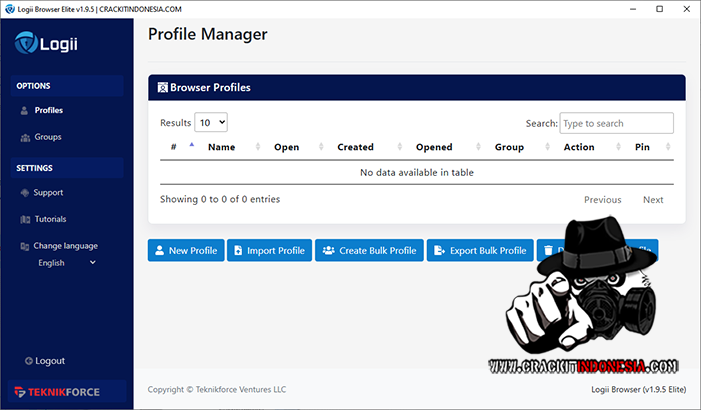Image resolution: width=701 pixels, height=410 pixels.
Task: Click 'Copyright © Teknikforce Ventures LLC' text
Action: pos(217,389)
